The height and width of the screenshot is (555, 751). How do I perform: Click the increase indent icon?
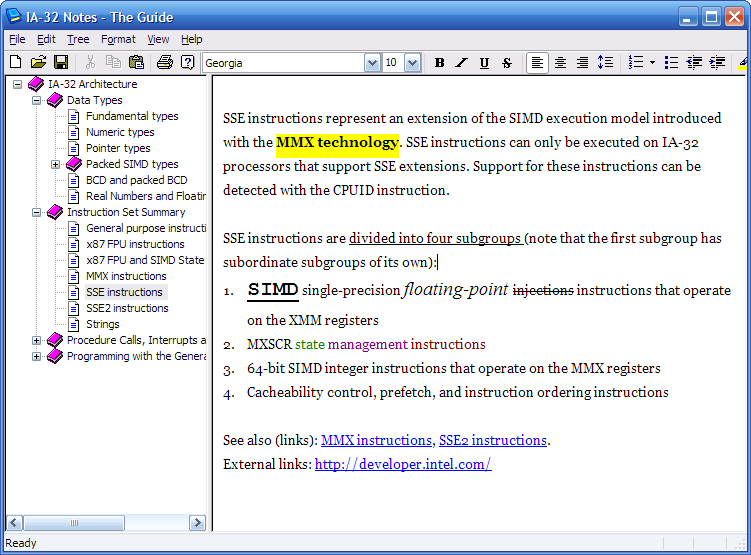717,63
